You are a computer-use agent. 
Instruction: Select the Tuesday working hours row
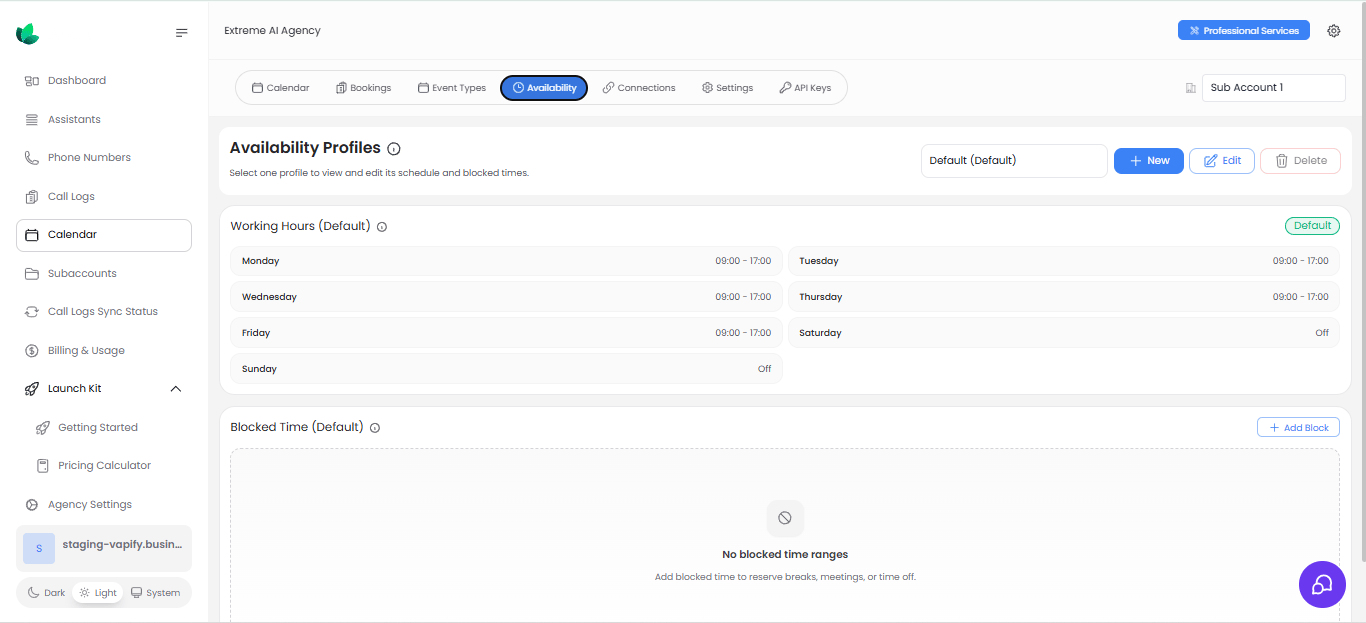1064,261
